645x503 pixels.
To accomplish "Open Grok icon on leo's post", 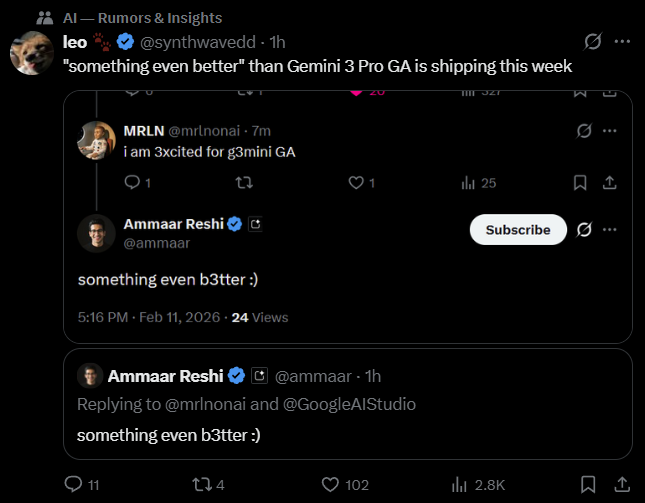I will pyautogui.click(x=592, y=41).
